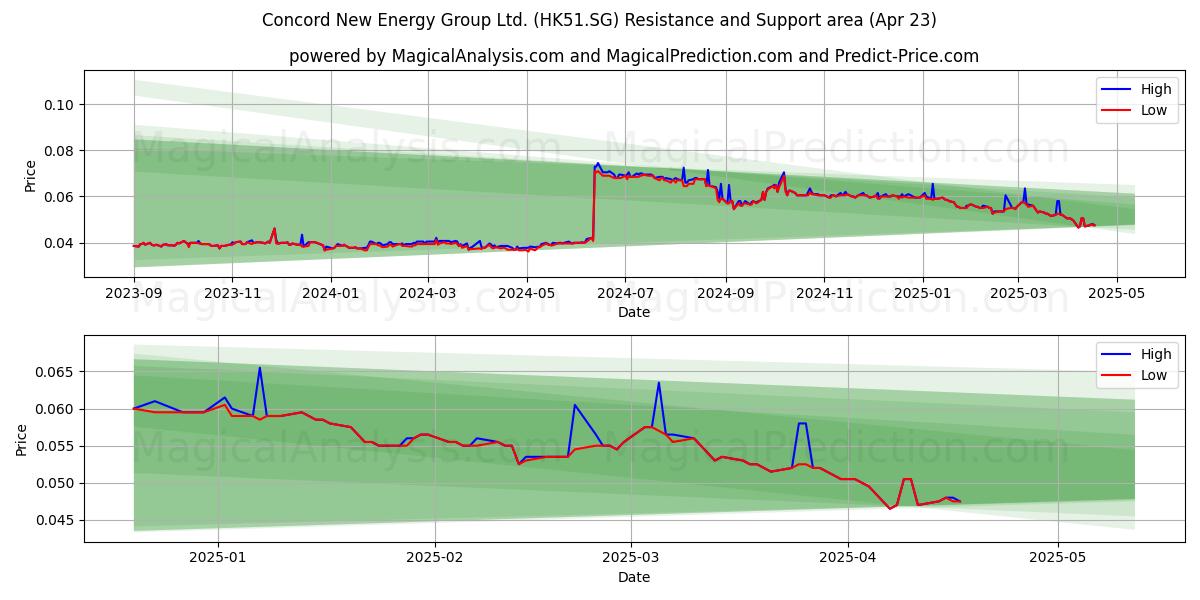Click the '0.050' price tick label
The image size is (1200, 600).
click(56, 483)
